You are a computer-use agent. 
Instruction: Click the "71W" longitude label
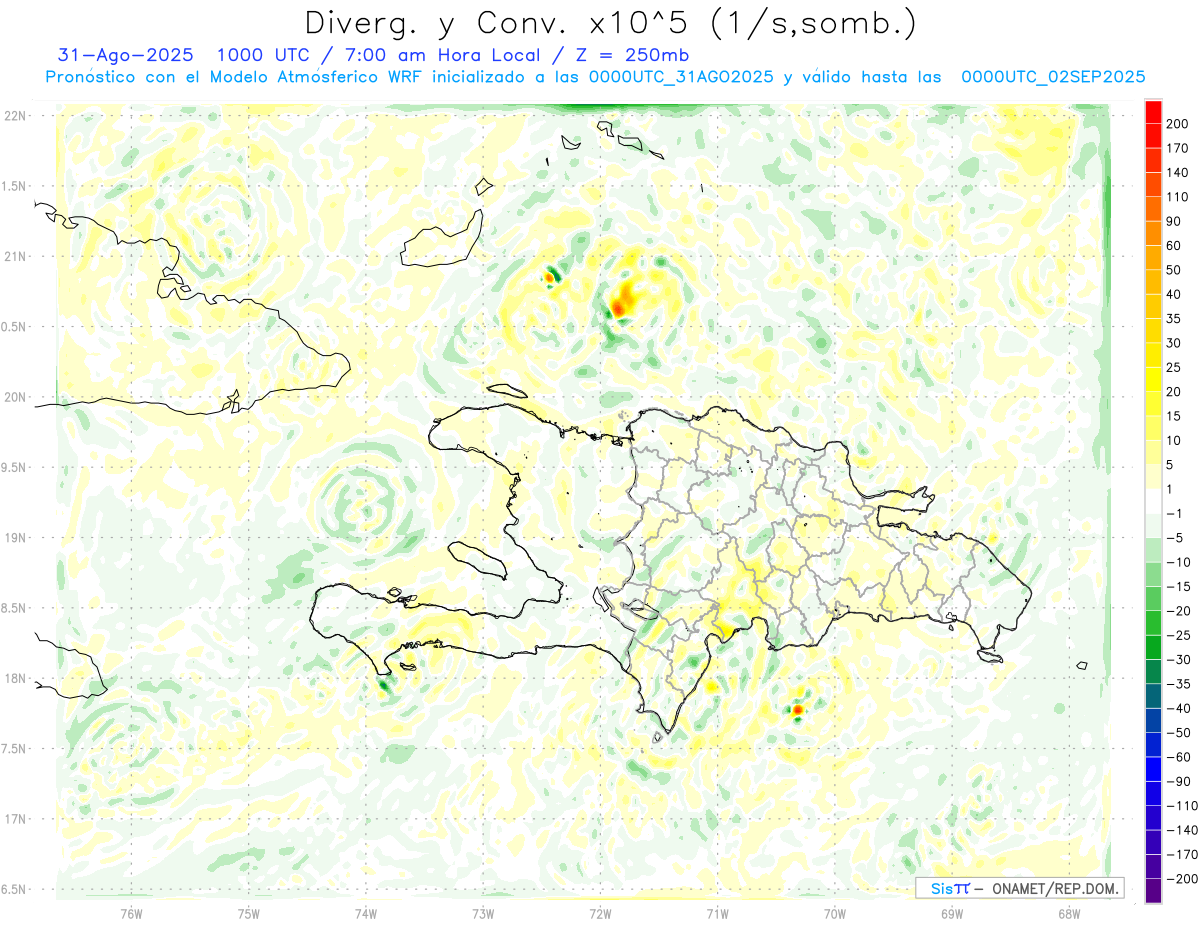point(717,913)
